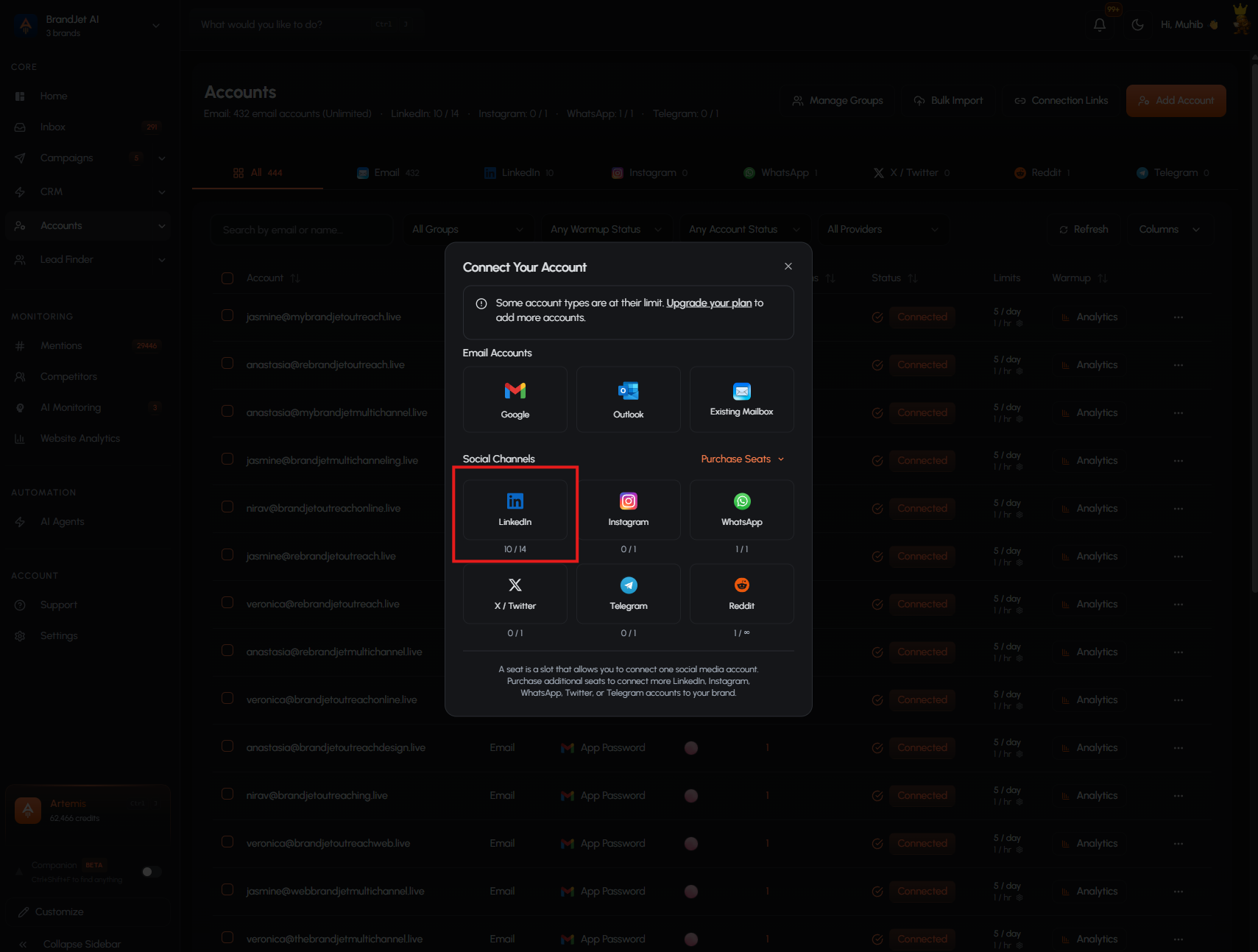Select the jasmine@brandjetmultichanneling.live checkbox

227,459
